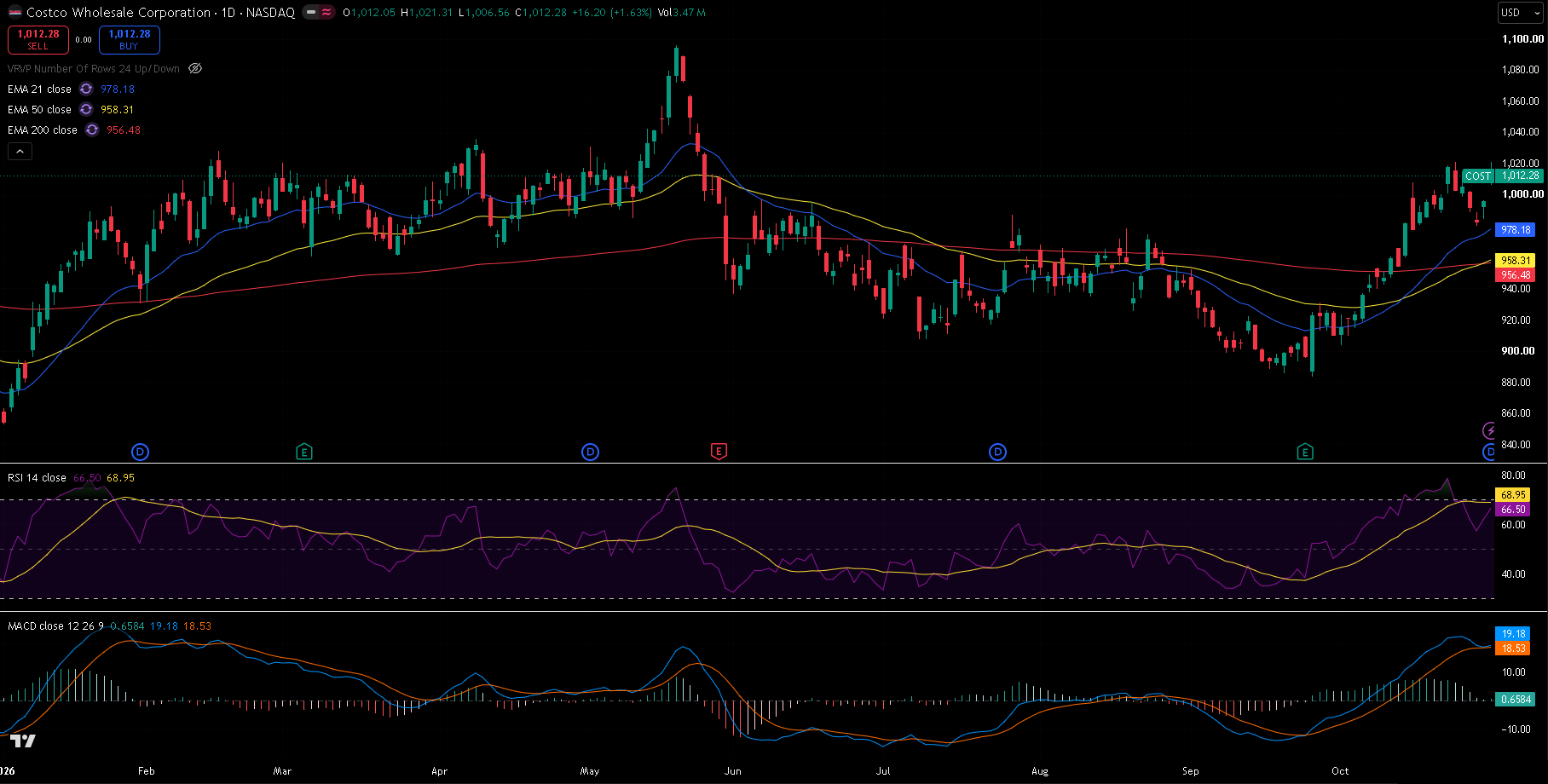Open the USD currency dropdown
The width and height of the screenshot is (1548, 784).
click(1521, 13)
